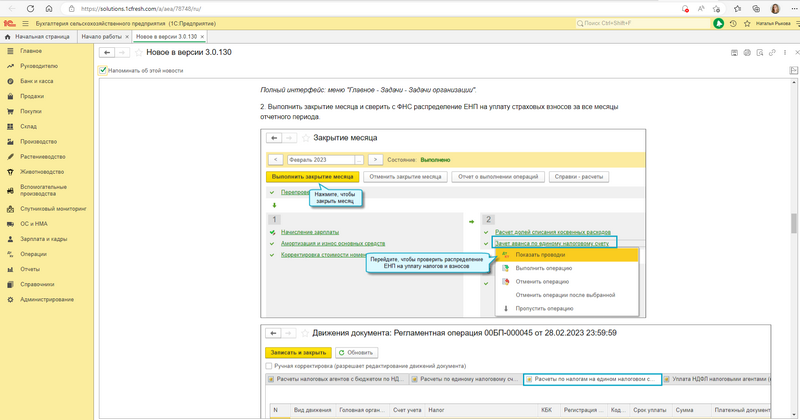The height and width of the screenshot is (420, 800).
Task: Open Отчеты section in the sidebar
Action: pos(30,269)
